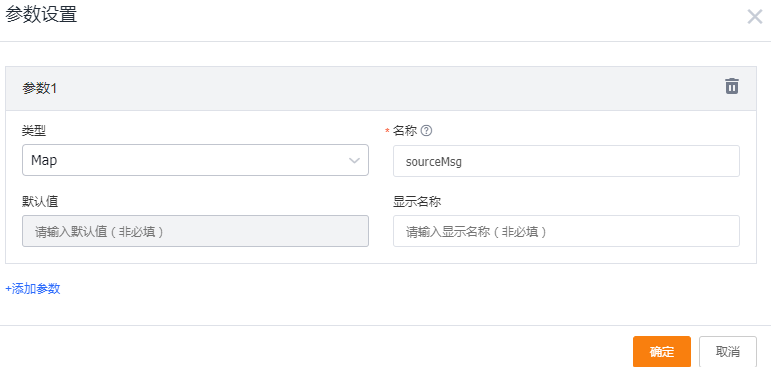Screen dimensions: 771x367
Task: Focus the sourceMsg name input field
Action: (x=566, y=161)
